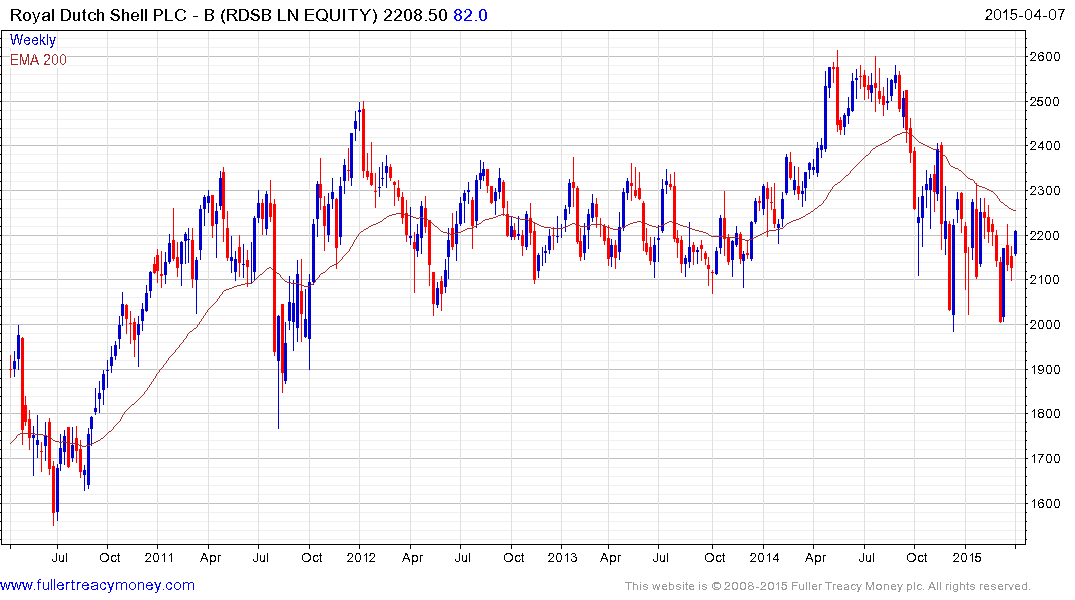Viewport: 1075px width, 600px height.
Task: Click the www.fullertreacymoney.com link
Action: point(97,585)
